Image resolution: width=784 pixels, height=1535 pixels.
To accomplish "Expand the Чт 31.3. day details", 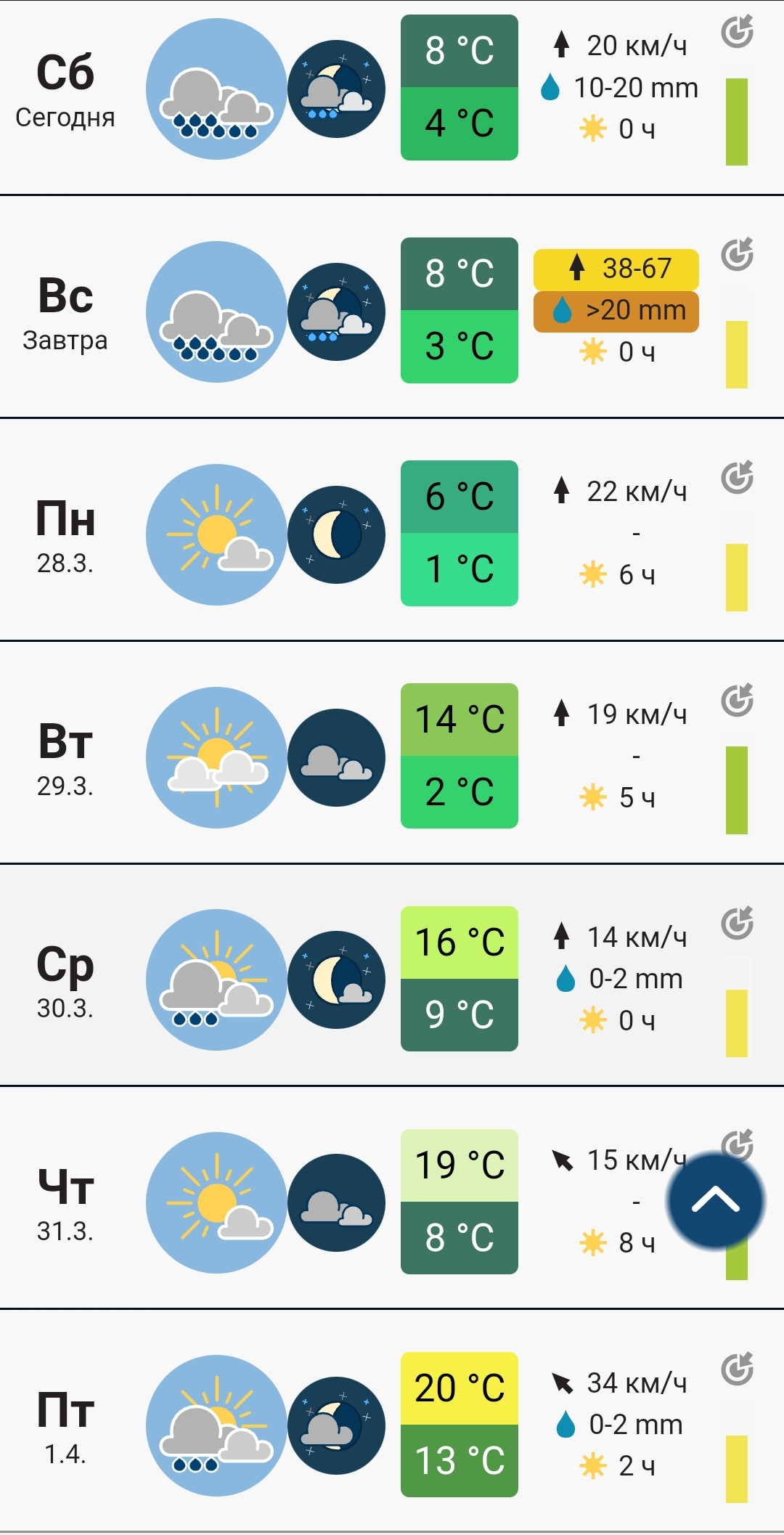I will (x=65, y=1203).
